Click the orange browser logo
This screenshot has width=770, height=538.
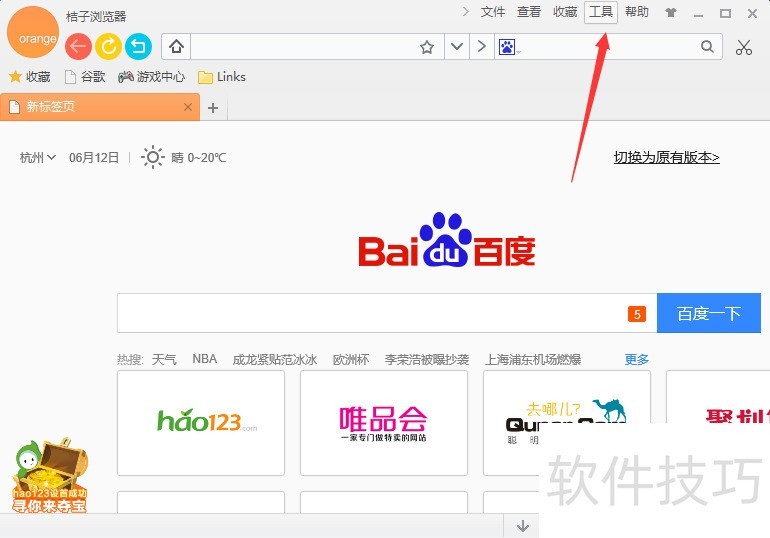pyautogui.click(x=33, y=32)
